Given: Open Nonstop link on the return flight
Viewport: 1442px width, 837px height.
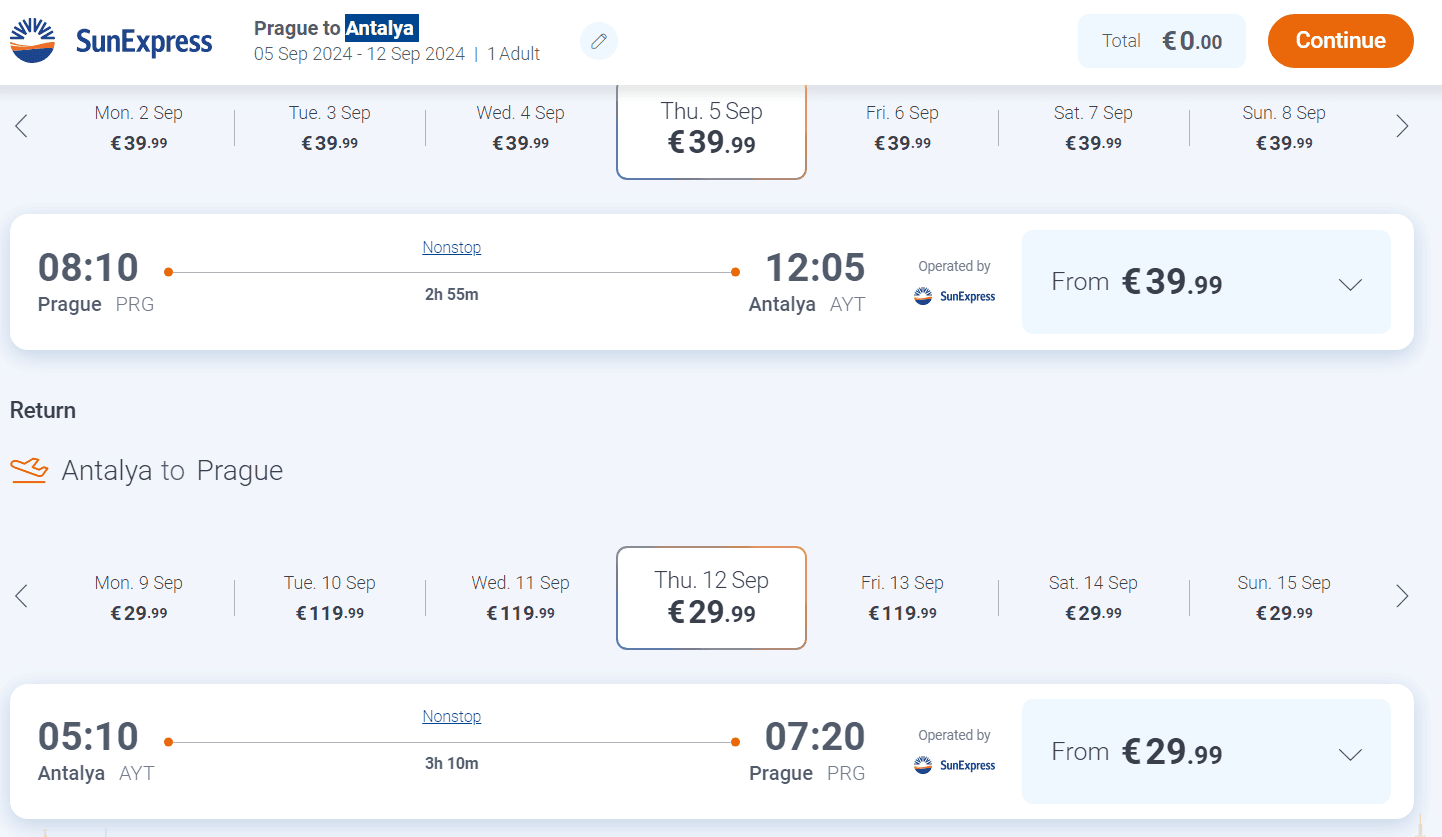Looking at the screenshot, I should (451, 716).
